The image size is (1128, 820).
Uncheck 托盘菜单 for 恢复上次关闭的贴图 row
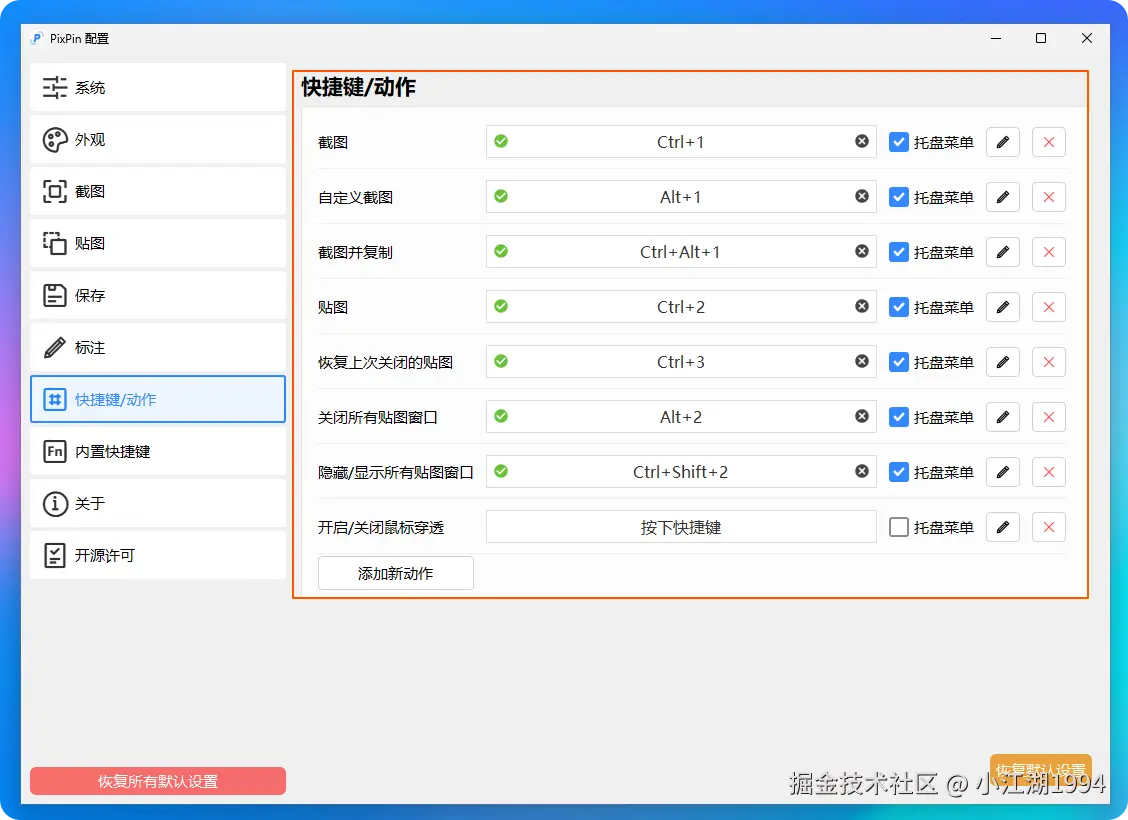(x=899, y=362)
